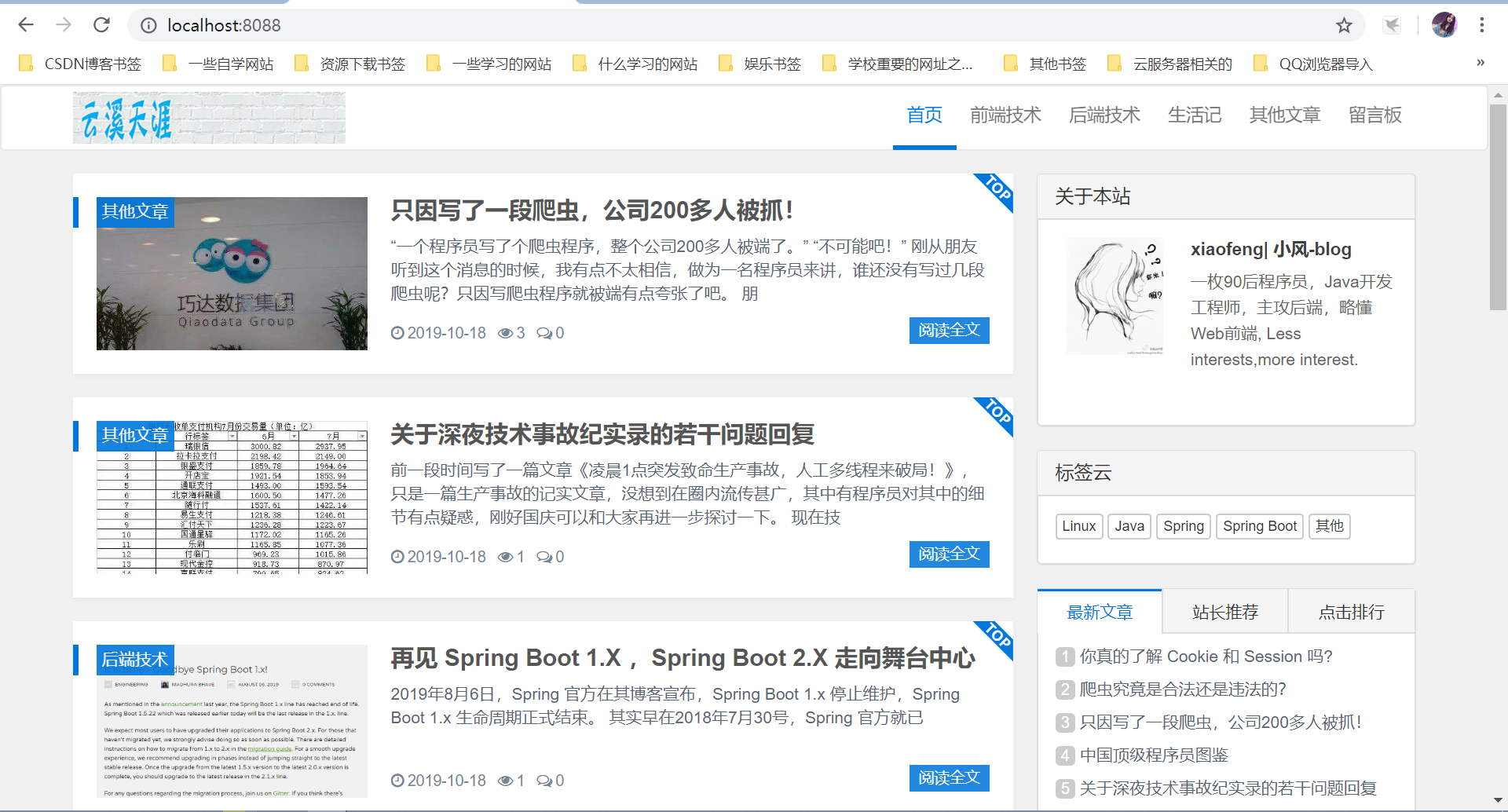Select the 其他 tag
Image resolution: width=1508 pixels, height=812 pixels.
click(1330, 526)
